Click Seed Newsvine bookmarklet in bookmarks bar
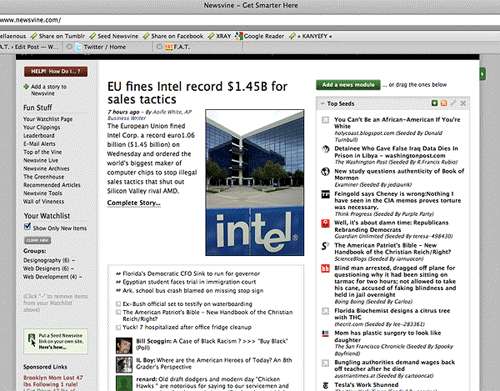The width and height of the screenshot is (500, 391). [114, 36]
